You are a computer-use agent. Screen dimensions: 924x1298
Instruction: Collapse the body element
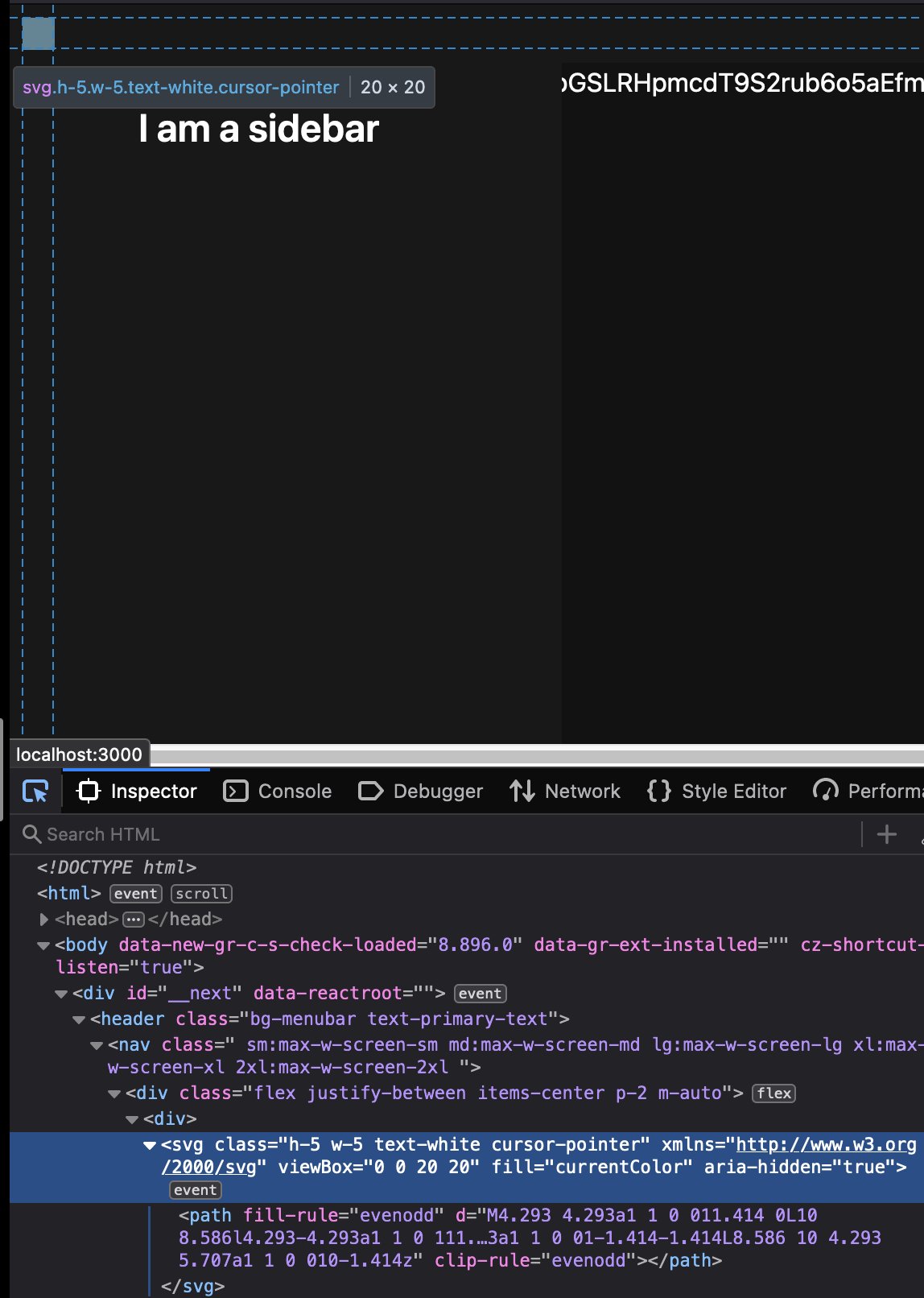pos(43,945)
